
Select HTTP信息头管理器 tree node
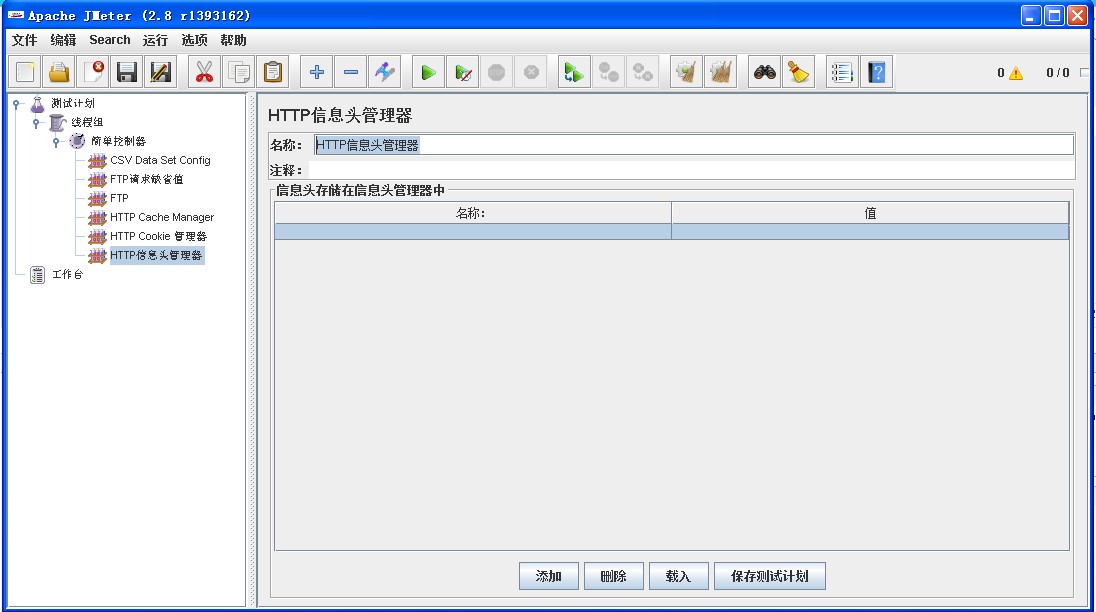[x=157, y=255]
